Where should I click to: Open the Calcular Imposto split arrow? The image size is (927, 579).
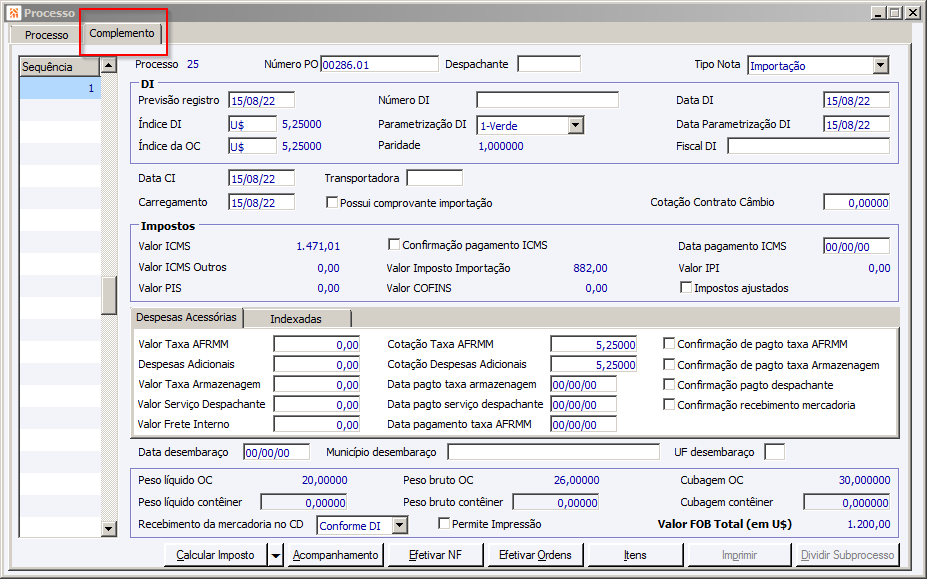click(275, 555)
